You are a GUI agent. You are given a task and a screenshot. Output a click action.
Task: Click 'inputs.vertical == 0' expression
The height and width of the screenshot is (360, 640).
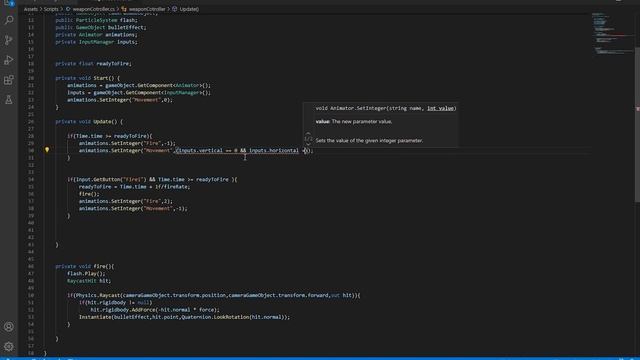208,151
